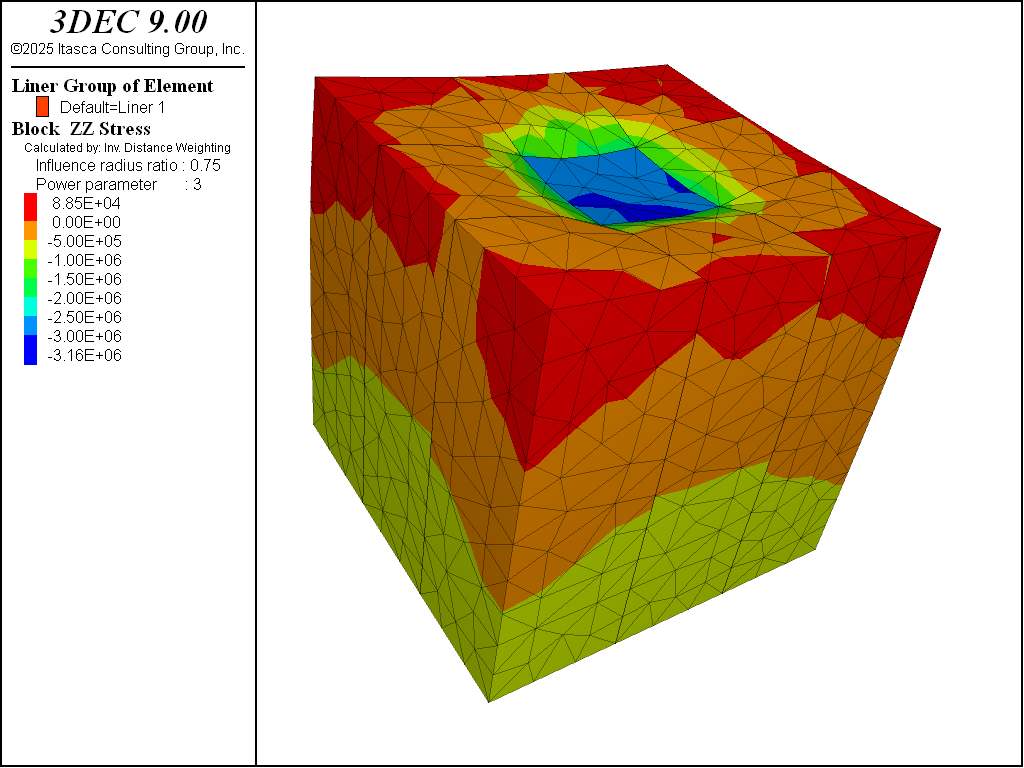
Task: Click the "Power parameter : 3" line
Action: coord(118,184)
